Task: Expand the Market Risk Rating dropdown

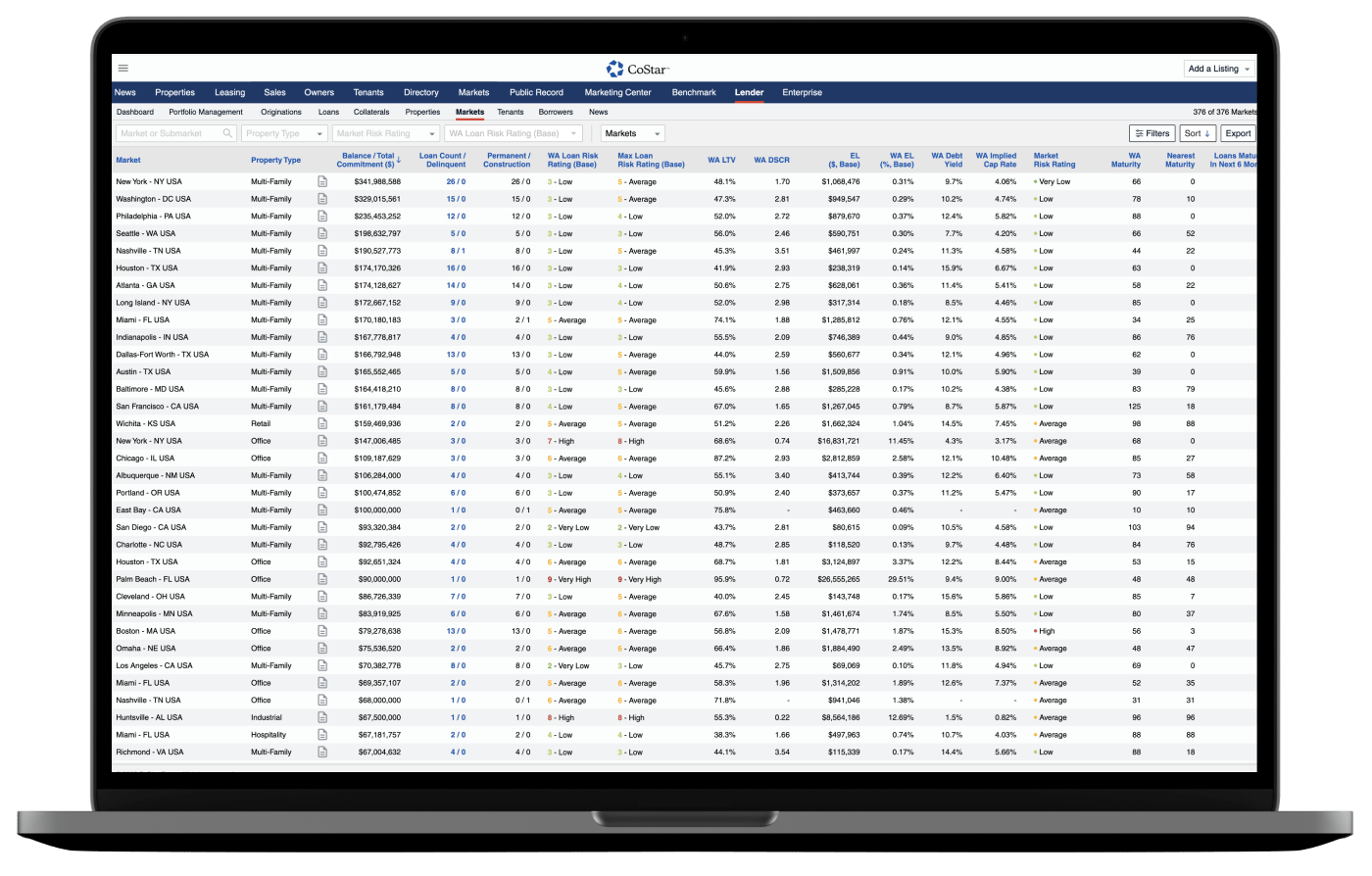Action: click(x=385, y=133)
